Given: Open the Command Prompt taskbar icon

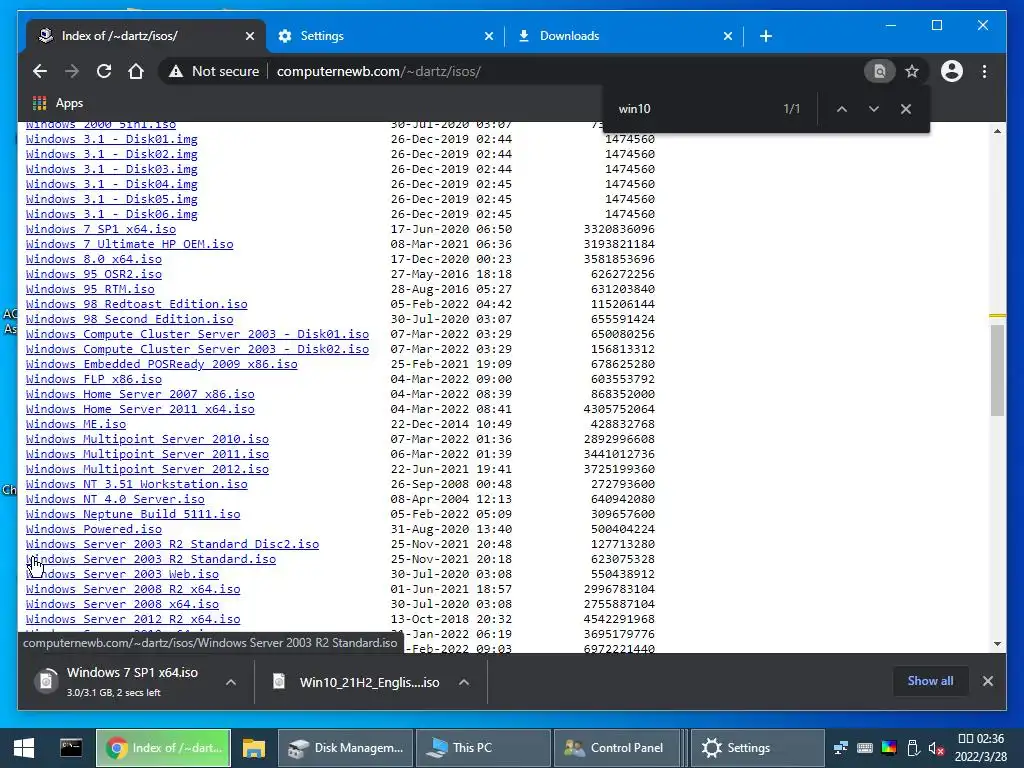Looking at the screenshot, I should point(71,748).
